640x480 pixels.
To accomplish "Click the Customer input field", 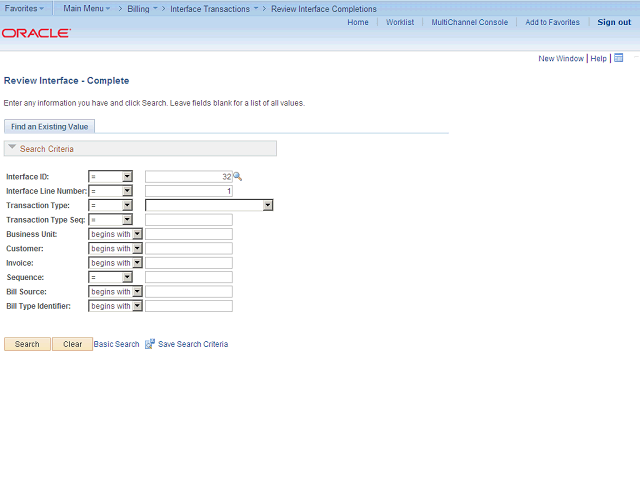I will (189, 249).
